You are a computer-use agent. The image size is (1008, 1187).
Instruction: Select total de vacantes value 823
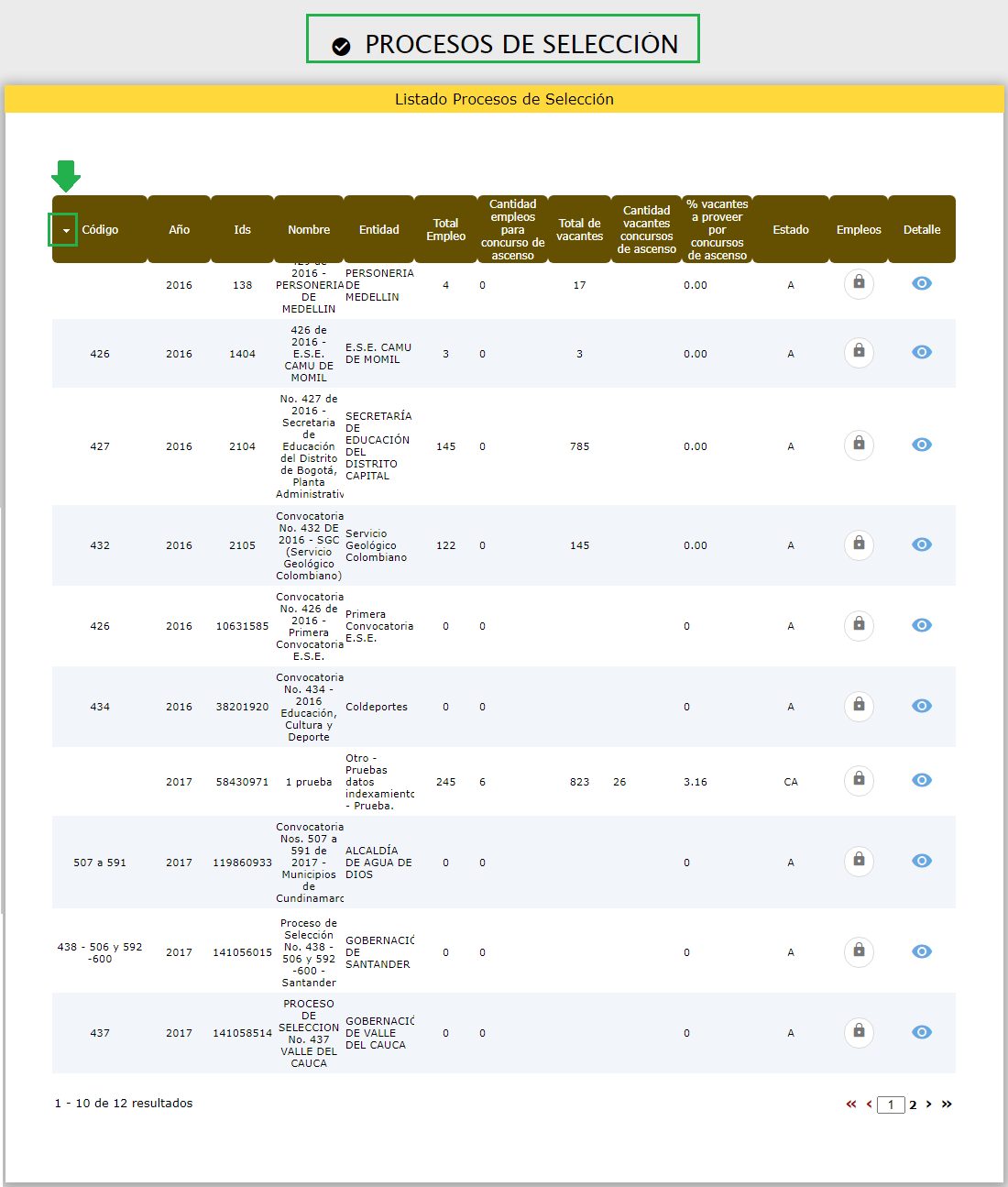[x=580, y=782]
